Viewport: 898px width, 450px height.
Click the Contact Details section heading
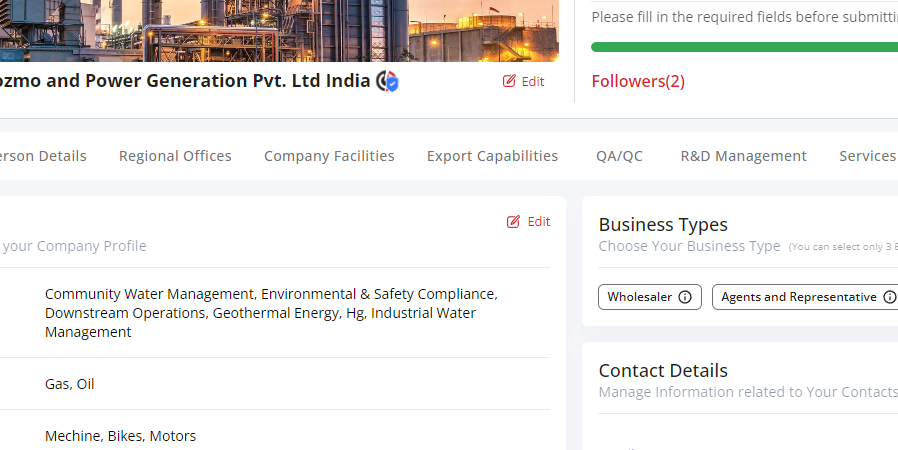tap(663, 371)
